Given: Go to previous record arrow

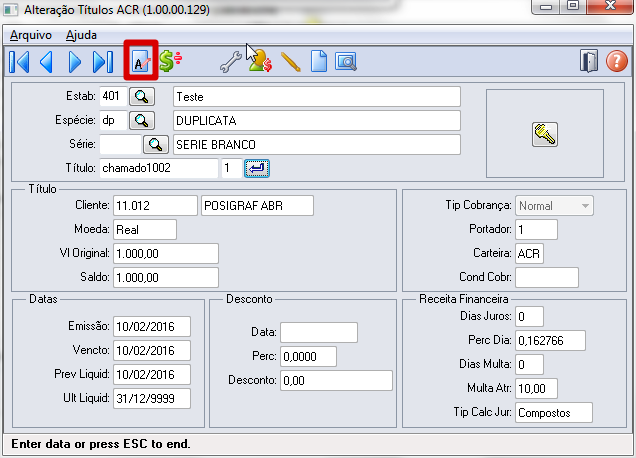Looking at the screenshot, I should [46, 62].
